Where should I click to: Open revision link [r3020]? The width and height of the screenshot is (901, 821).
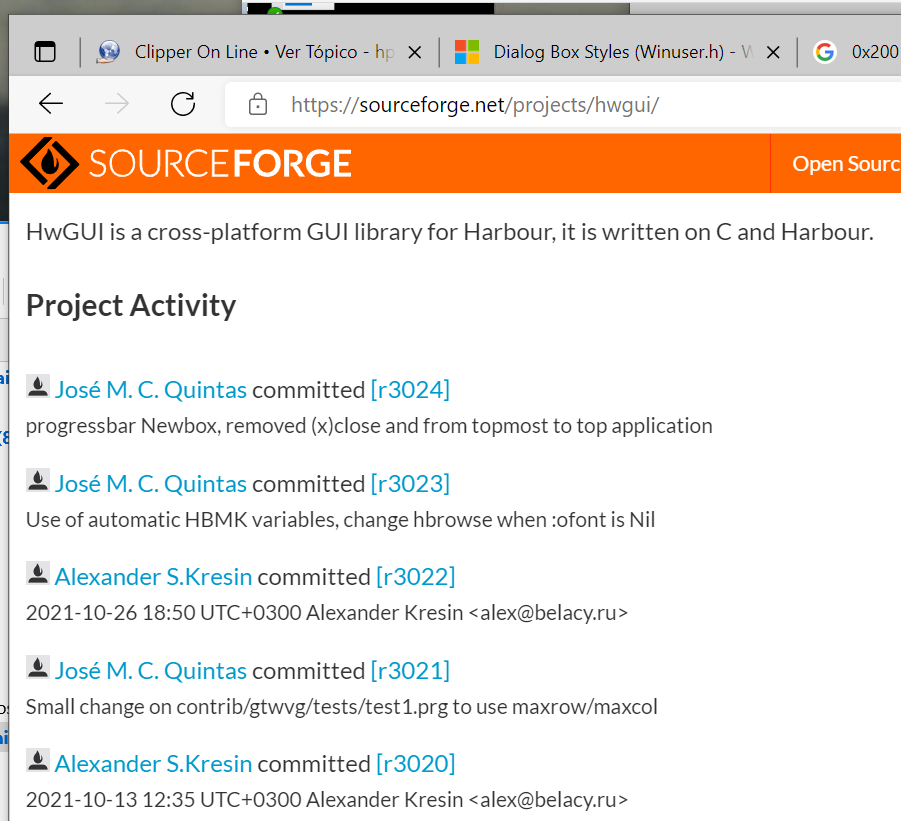(415, 763)
